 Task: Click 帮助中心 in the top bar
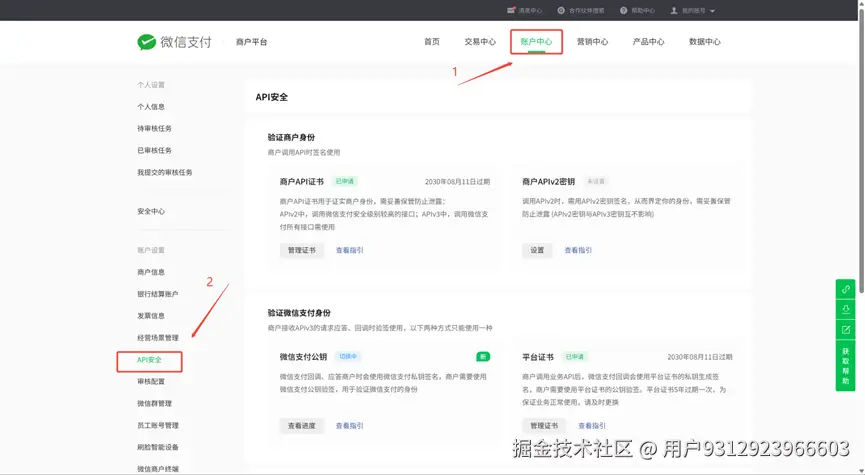point(643,10)
